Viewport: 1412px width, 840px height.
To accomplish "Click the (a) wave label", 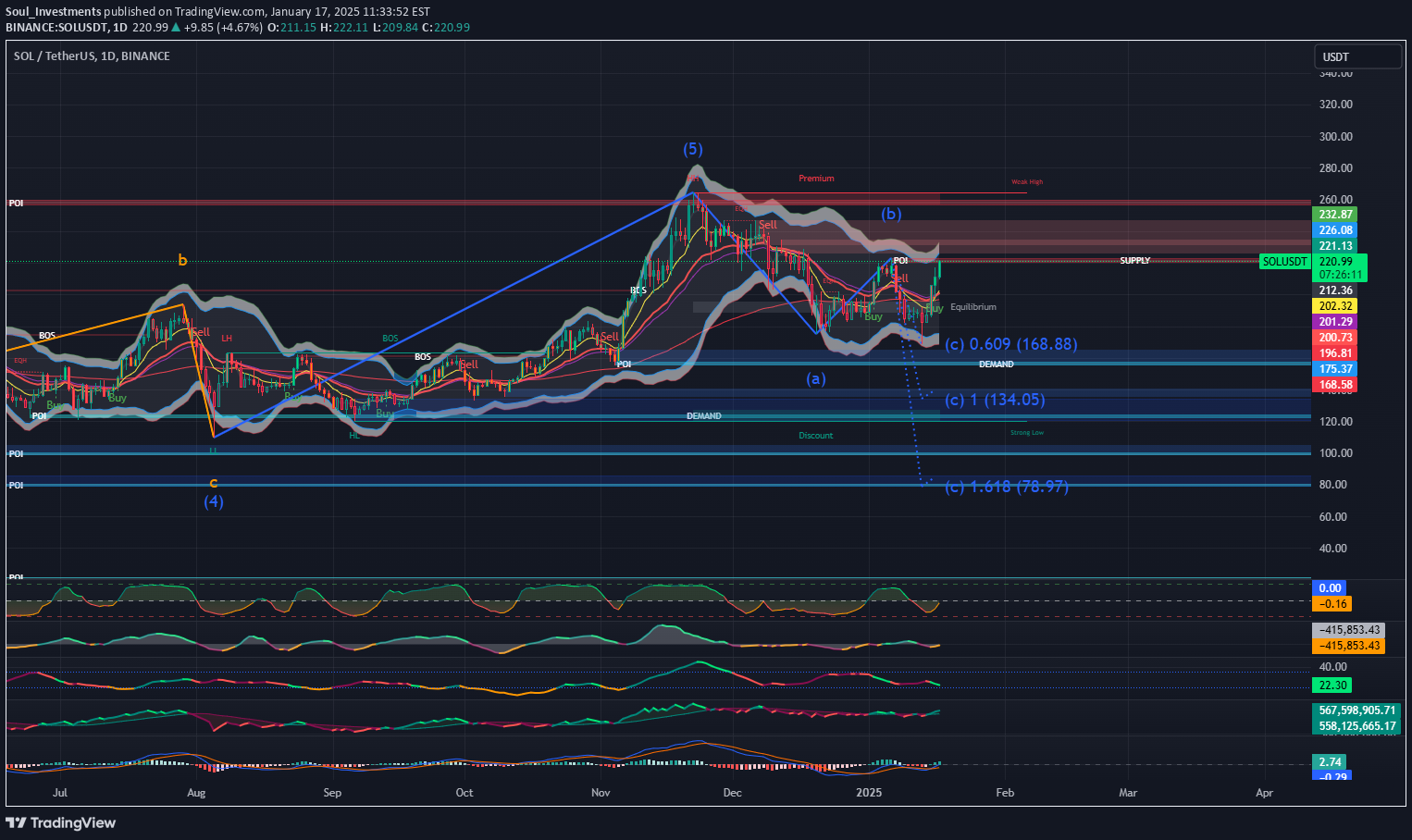I will 815,378.
